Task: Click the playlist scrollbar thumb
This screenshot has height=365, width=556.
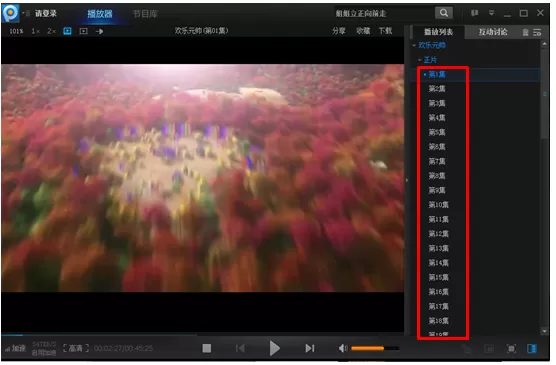Action: (x=545, y=94)
